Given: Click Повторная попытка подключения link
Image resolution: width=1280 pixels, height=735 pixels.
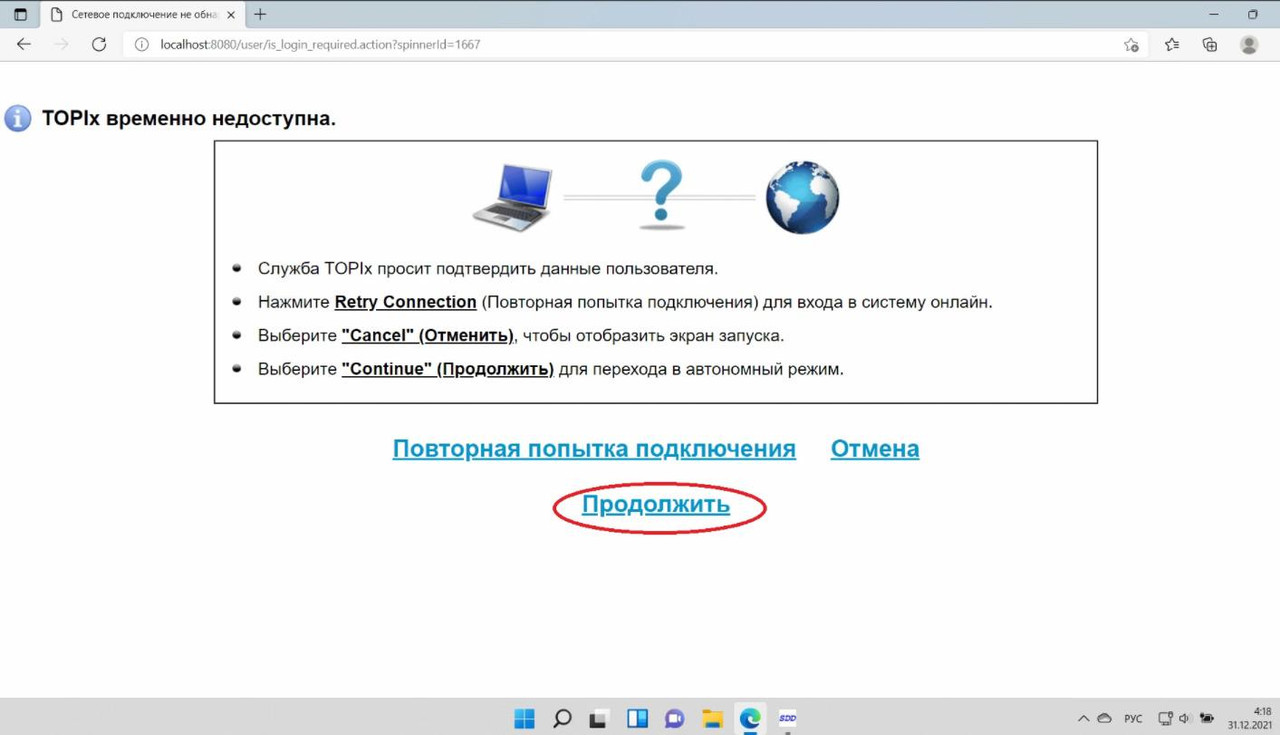Looking at the screenshot, I should coord(594,449).
